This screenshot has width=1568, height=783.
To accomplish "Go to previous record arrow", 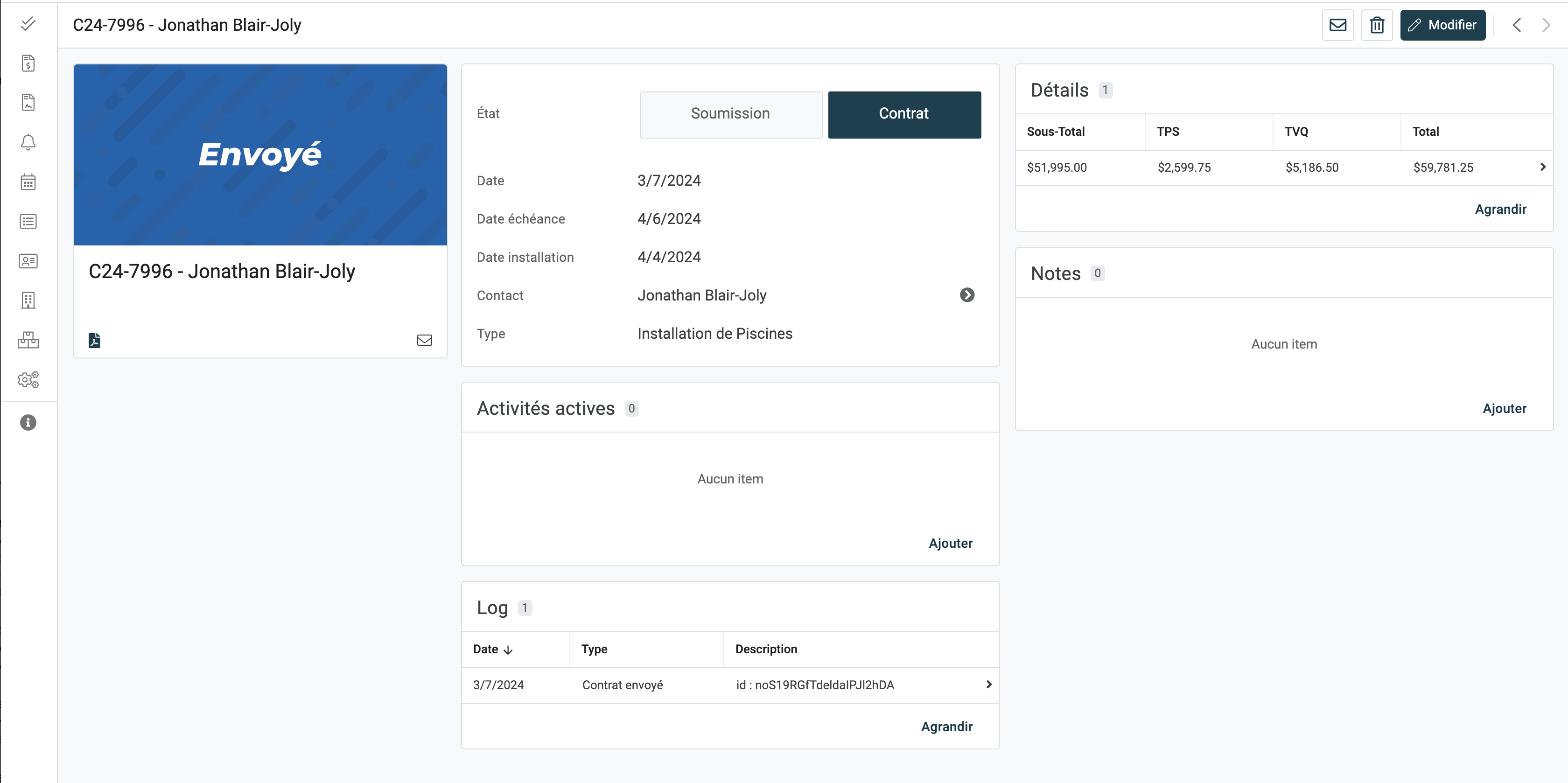I will pos(1517,25).
